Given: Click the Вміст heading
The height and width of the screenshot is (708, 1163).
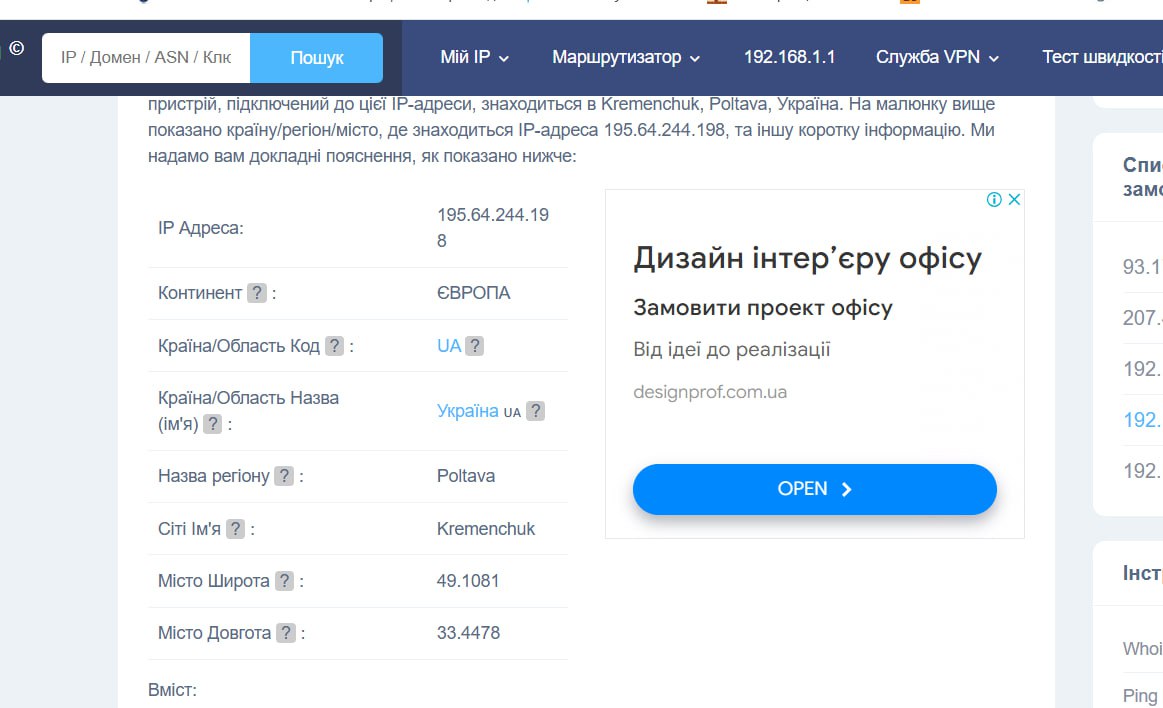Looking at the screenshot, I should point(172,690).
